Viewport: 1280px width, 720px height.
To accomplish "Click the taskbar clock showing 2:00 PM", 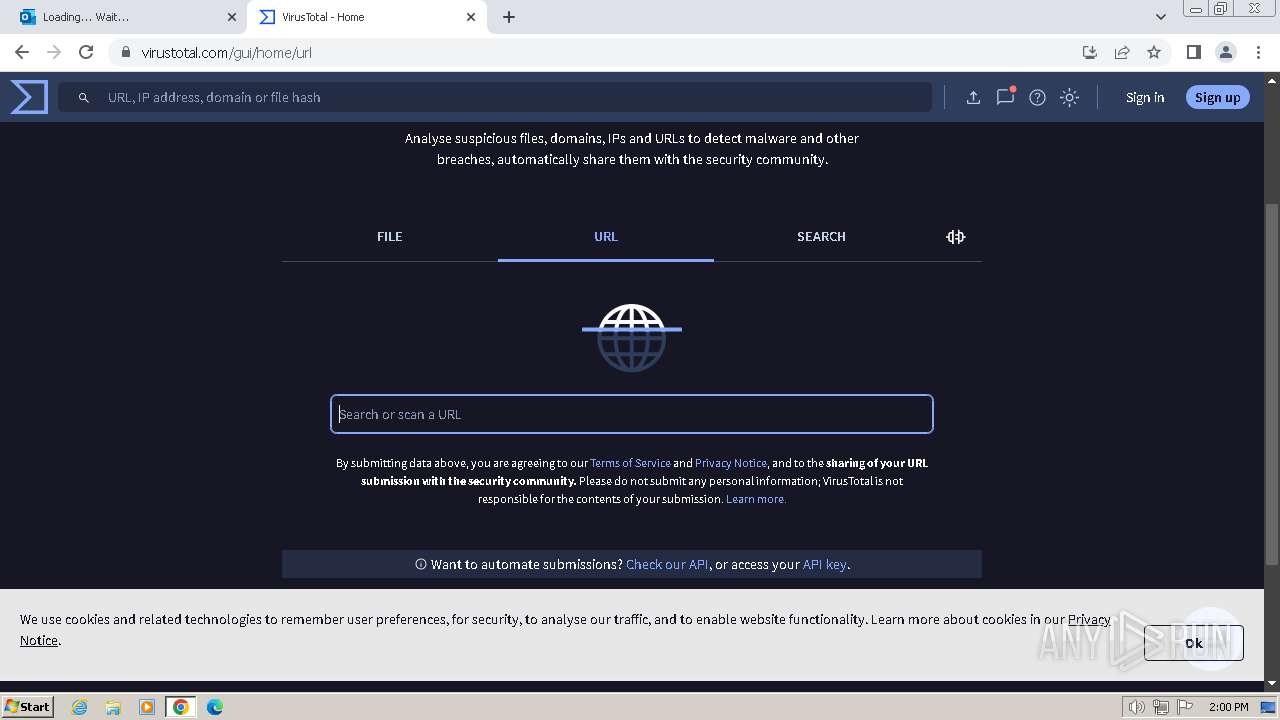I will click(1228, 707).
